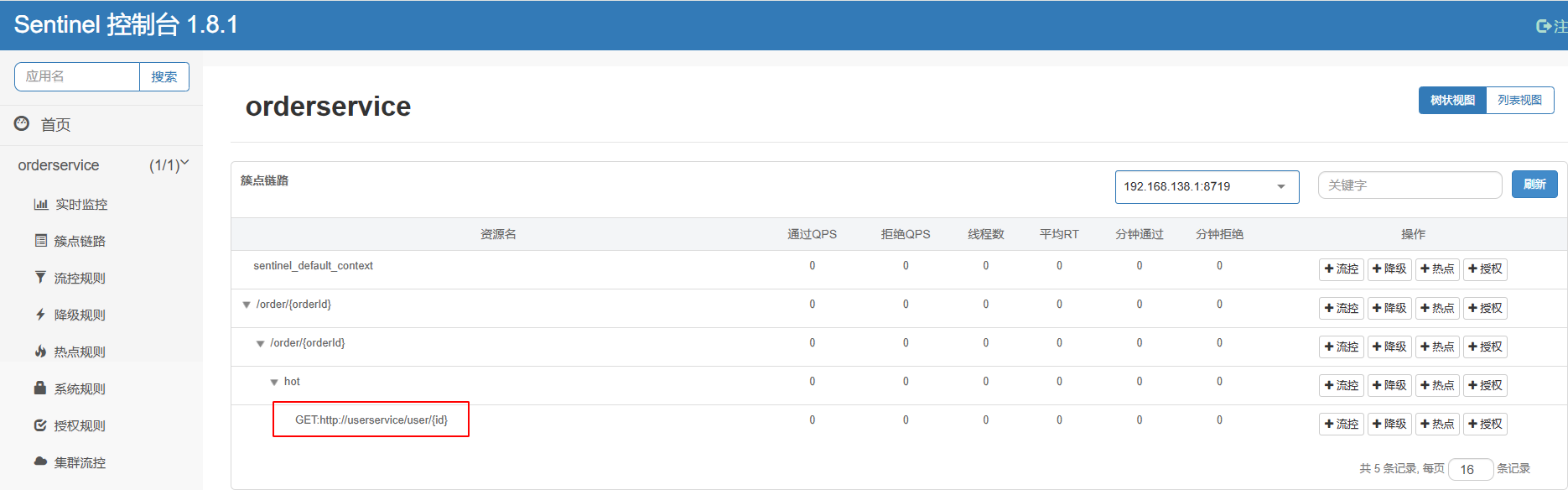Click the check-square icon for 授权规则
Image resolution: width=1568 pixels, height=490 pixels.
40,425
